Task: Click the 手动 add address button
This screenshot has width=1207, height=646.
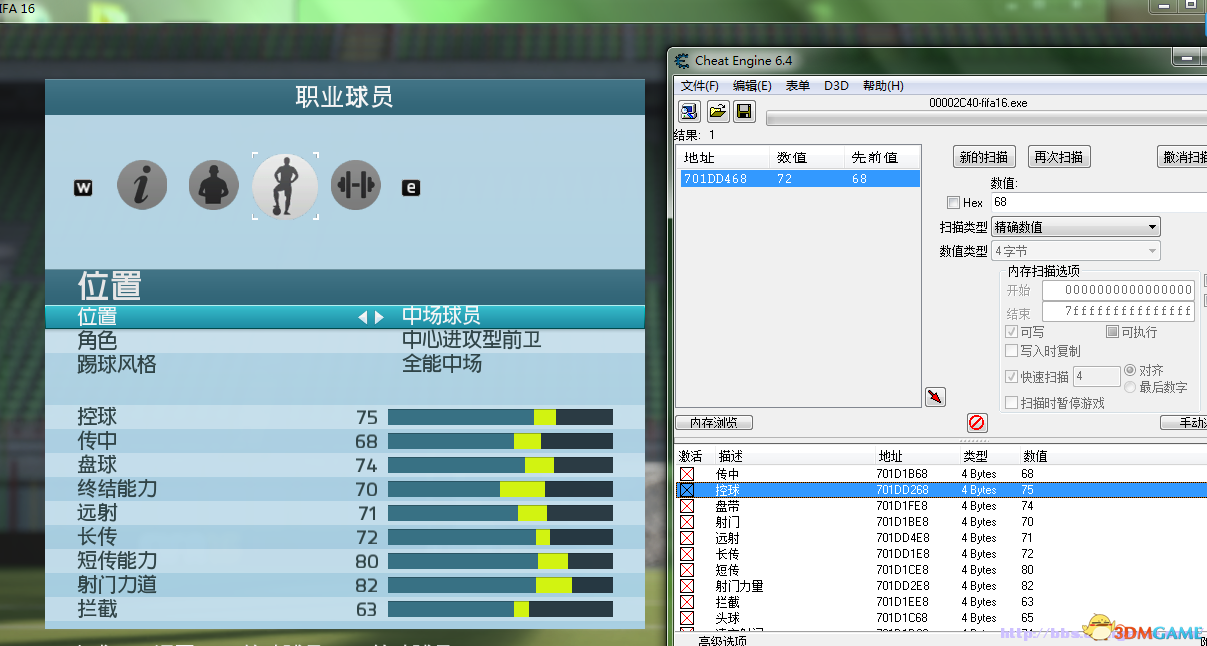Action: coord(1184,423)
